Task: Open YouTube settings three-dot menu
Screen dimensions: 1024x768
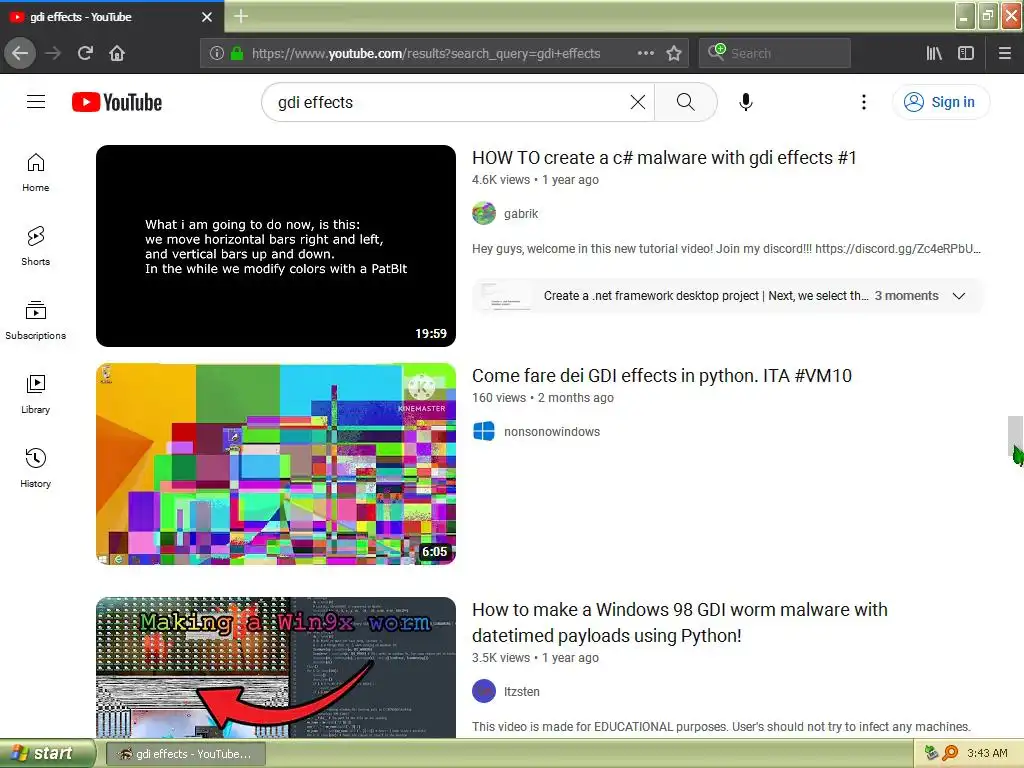Action: 863,102
